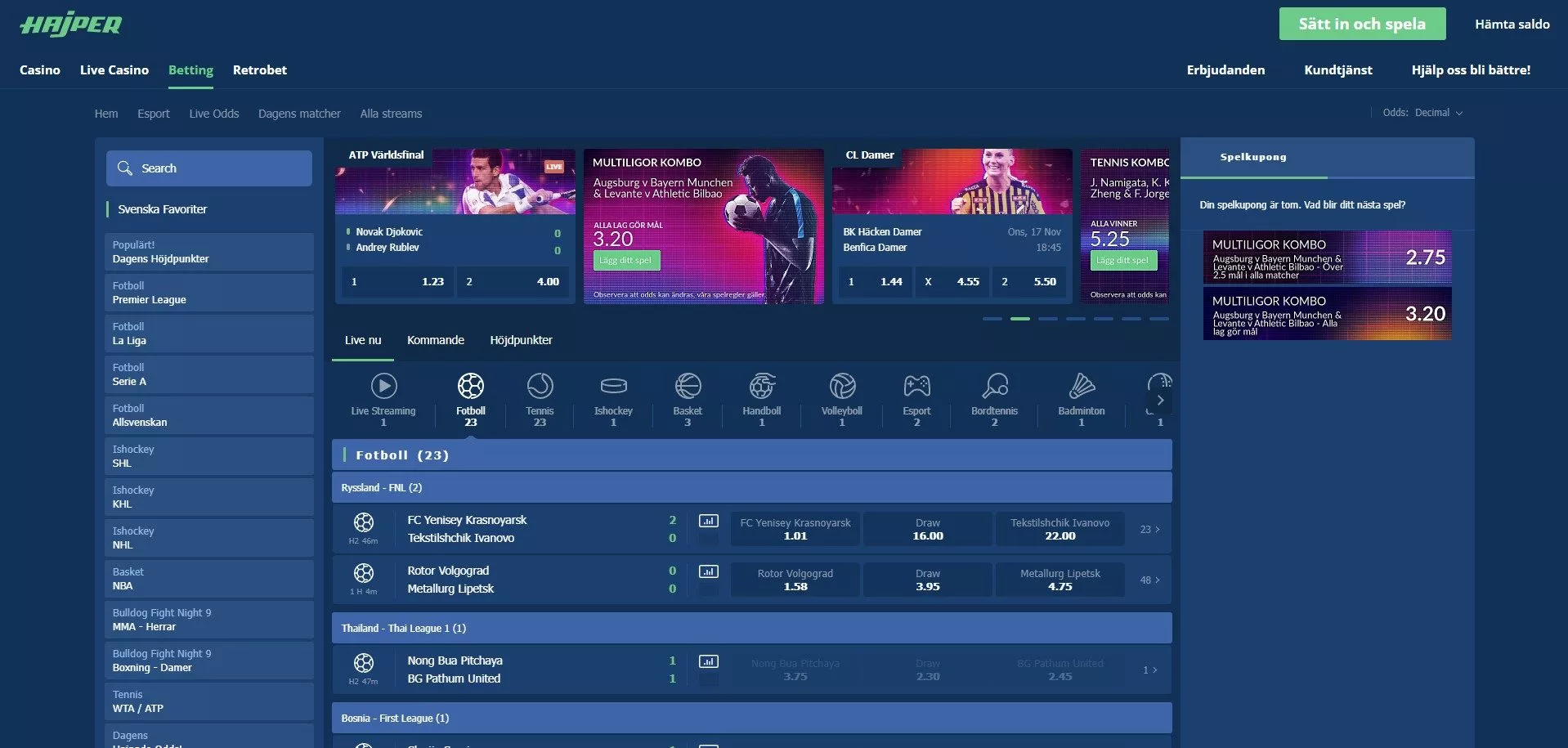
Task: Open the Erbjudanden link
Action: pos(1225,70)
